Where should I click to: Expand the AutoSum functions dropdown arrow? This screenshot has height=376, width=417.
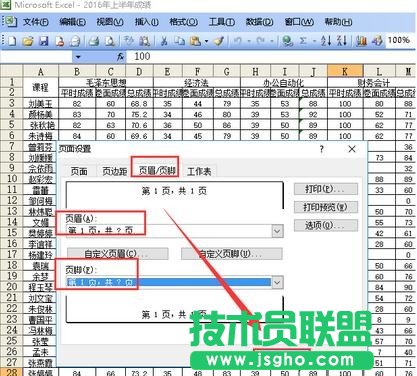coord(314,41)
